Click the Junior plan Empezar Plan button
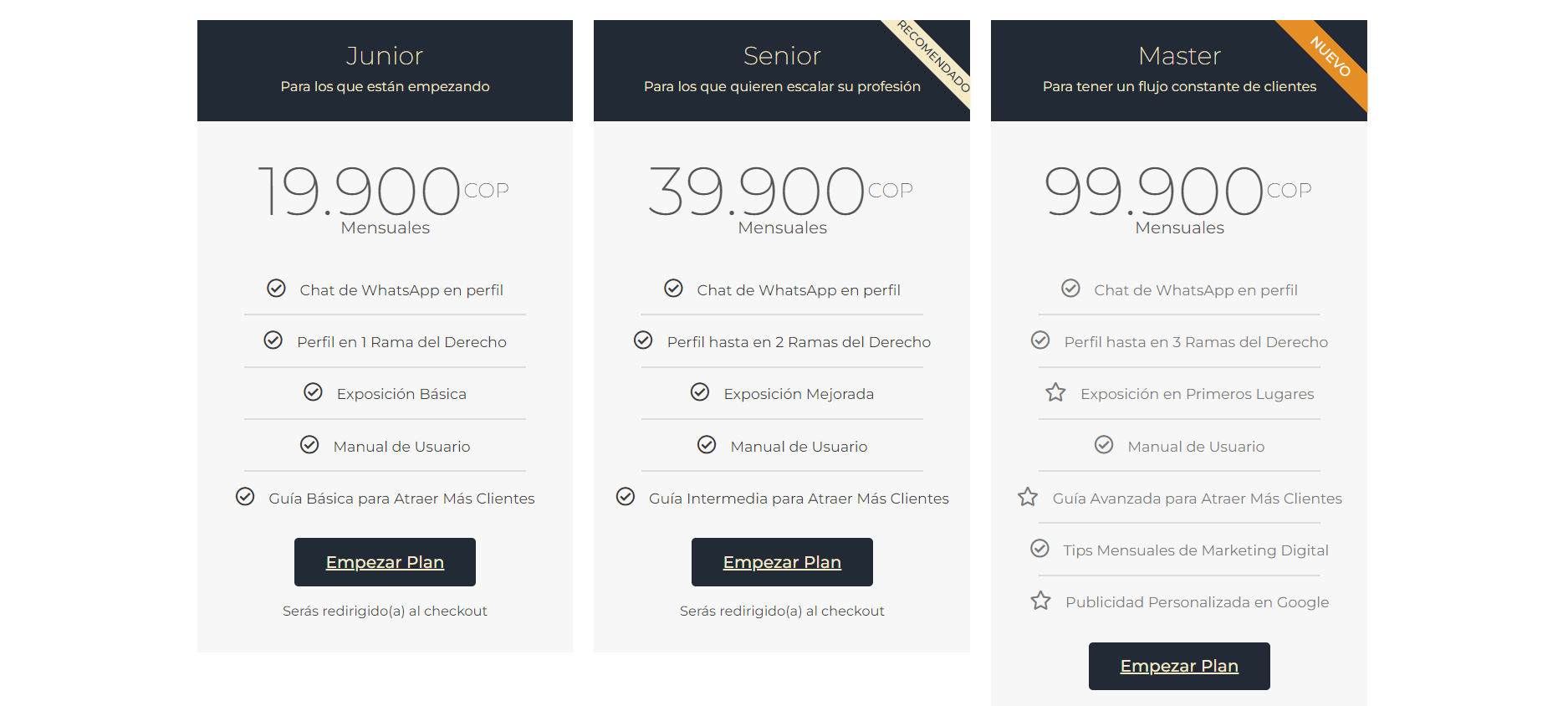Image resolution: width=1568 pixels, height=706 pixels. pyautogui.click(x=385, y=562)
